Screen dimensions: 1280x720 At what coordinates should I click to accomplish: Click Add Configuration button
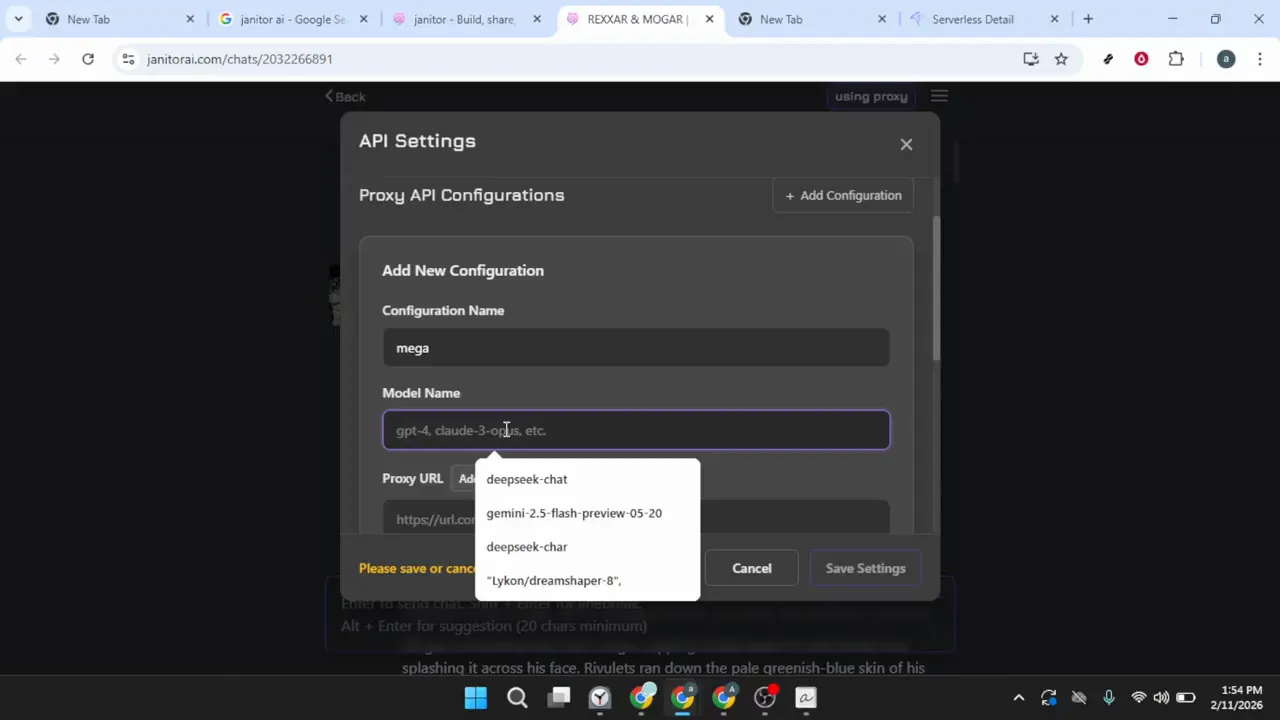pyautogui.click(x=843, y=195)
